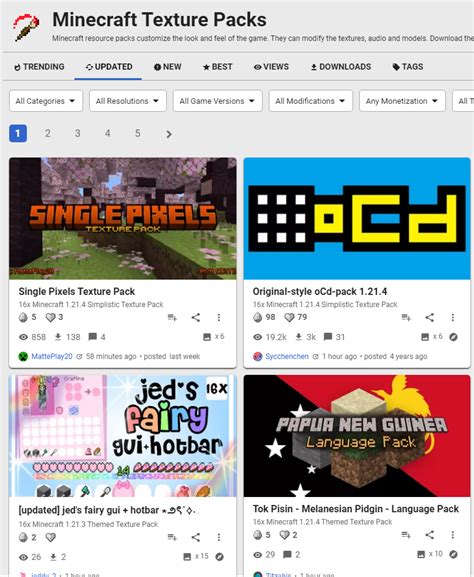Favorite jed's fairy gui pack heart

tap(50, 538)
